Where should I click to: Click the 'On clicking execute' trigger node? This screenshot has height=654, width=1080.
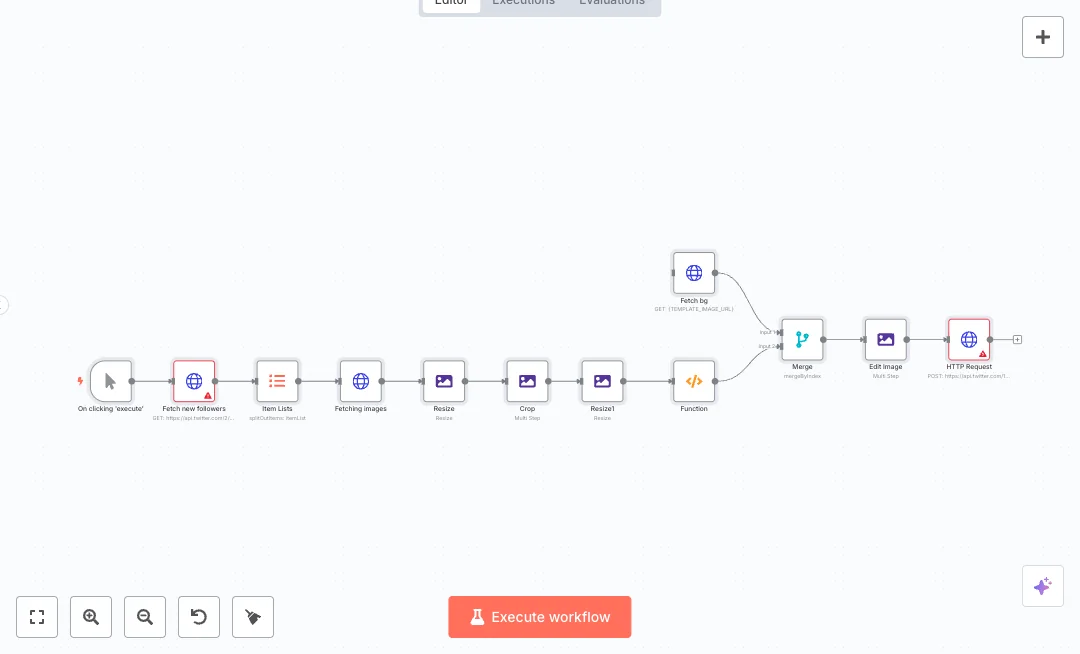[x=110, y=381]
